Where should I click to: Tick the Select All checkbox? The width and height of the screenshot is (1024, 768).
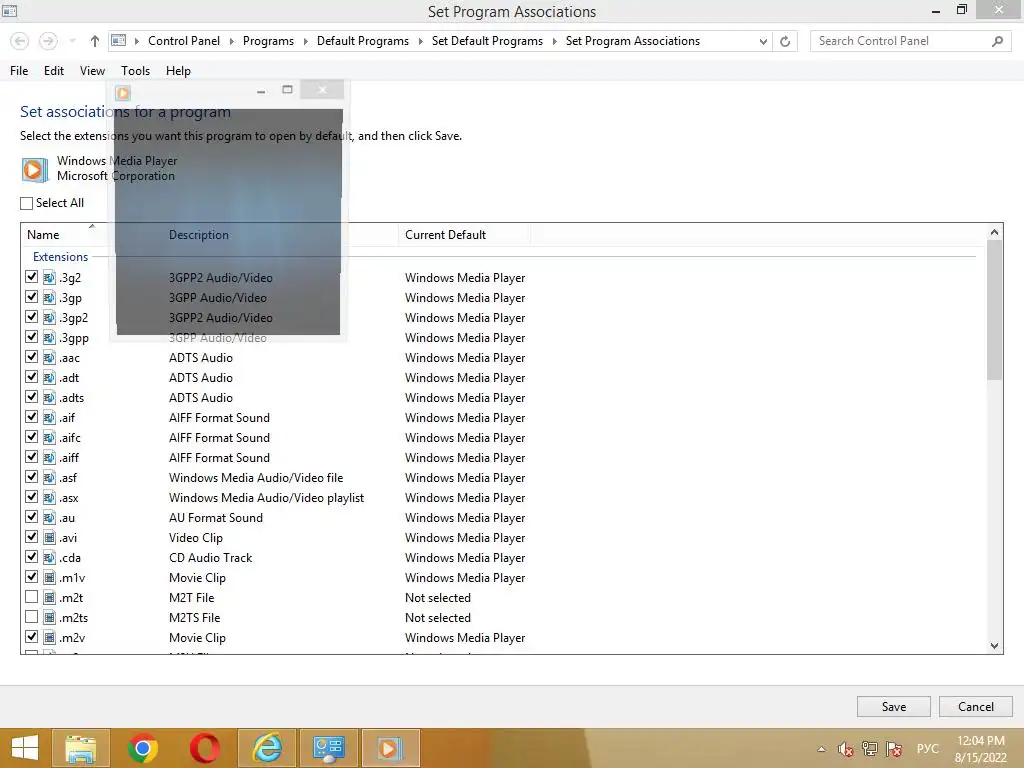[27, 204]
